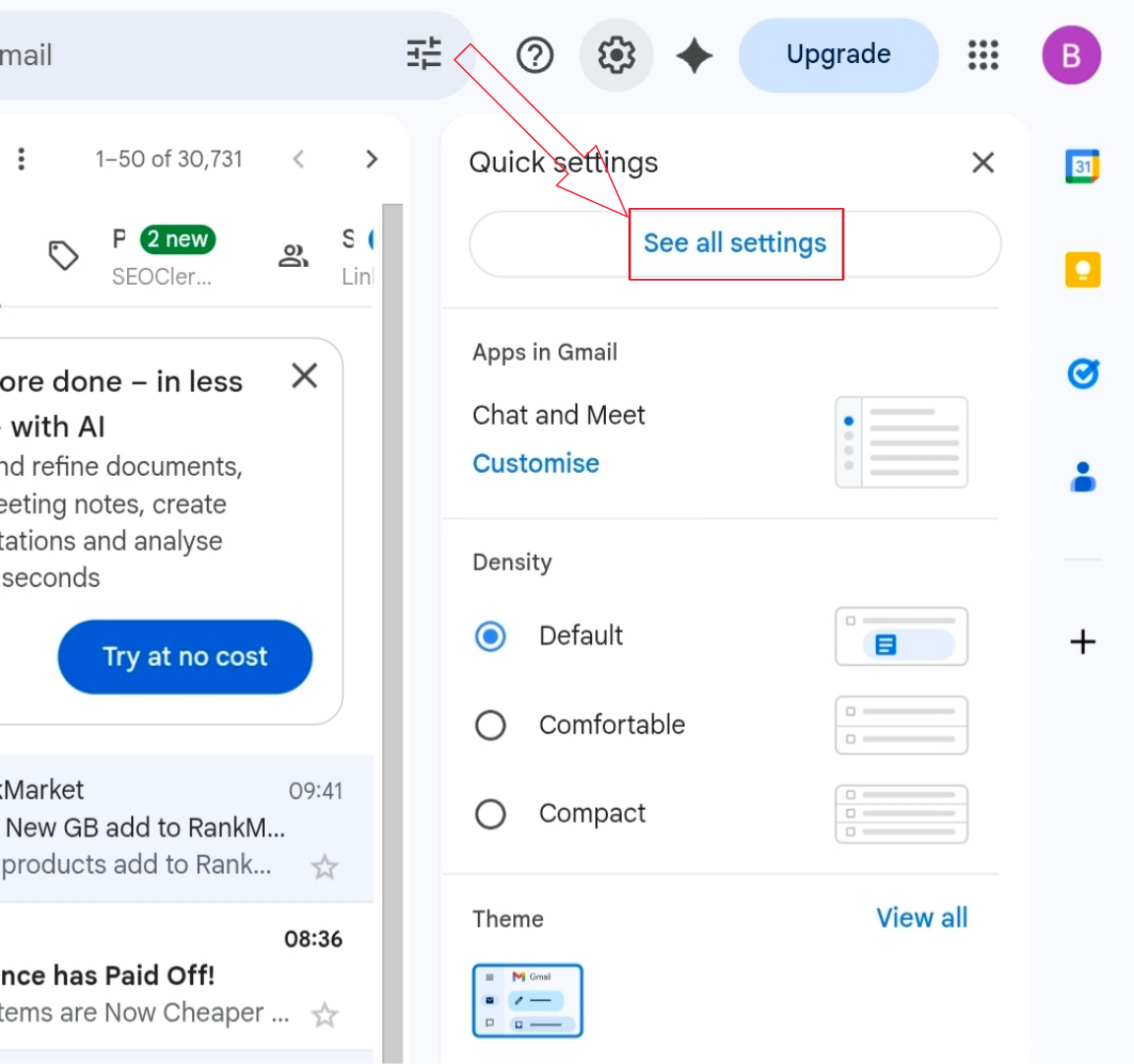
Task: Click See all settings button
Action: pyautogui.click(x=735, y=243)
